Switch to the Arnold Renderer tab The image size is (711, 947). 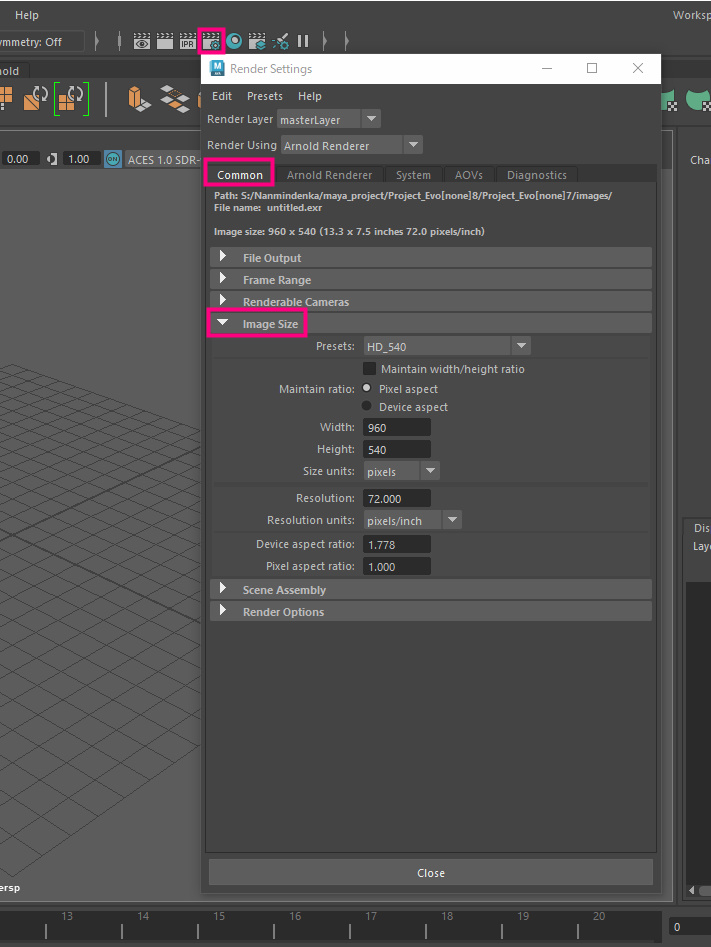point(329,175)
